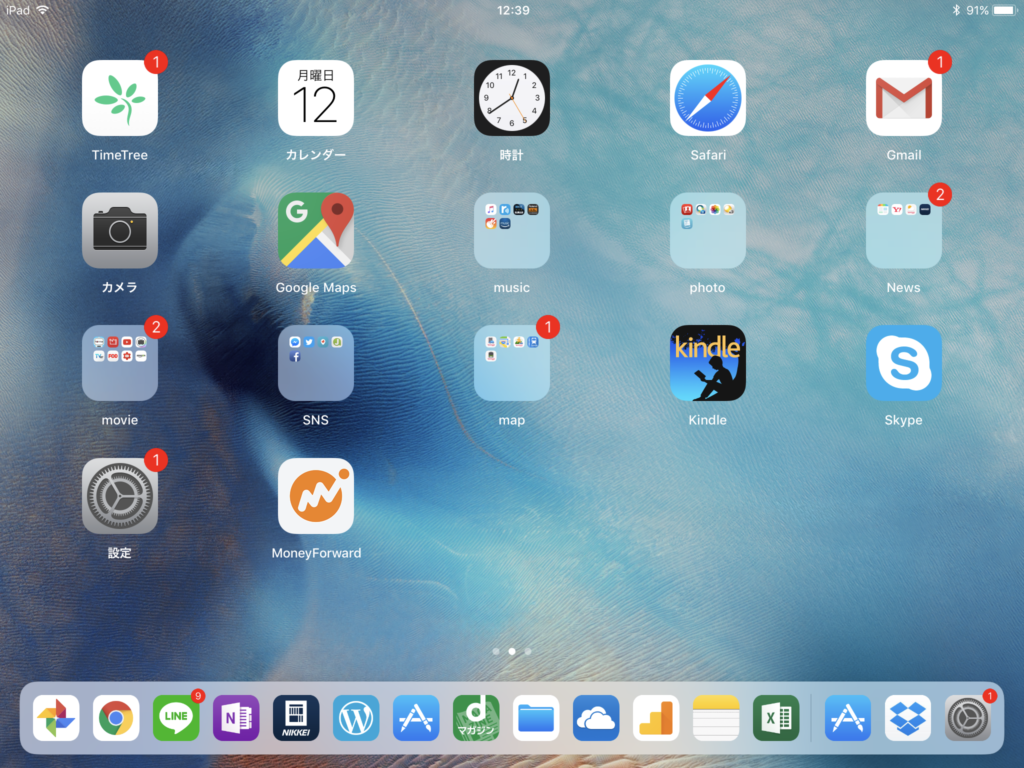Launch the 時計 clock app
Screen dimensions: 1024x768
point(511,98)
